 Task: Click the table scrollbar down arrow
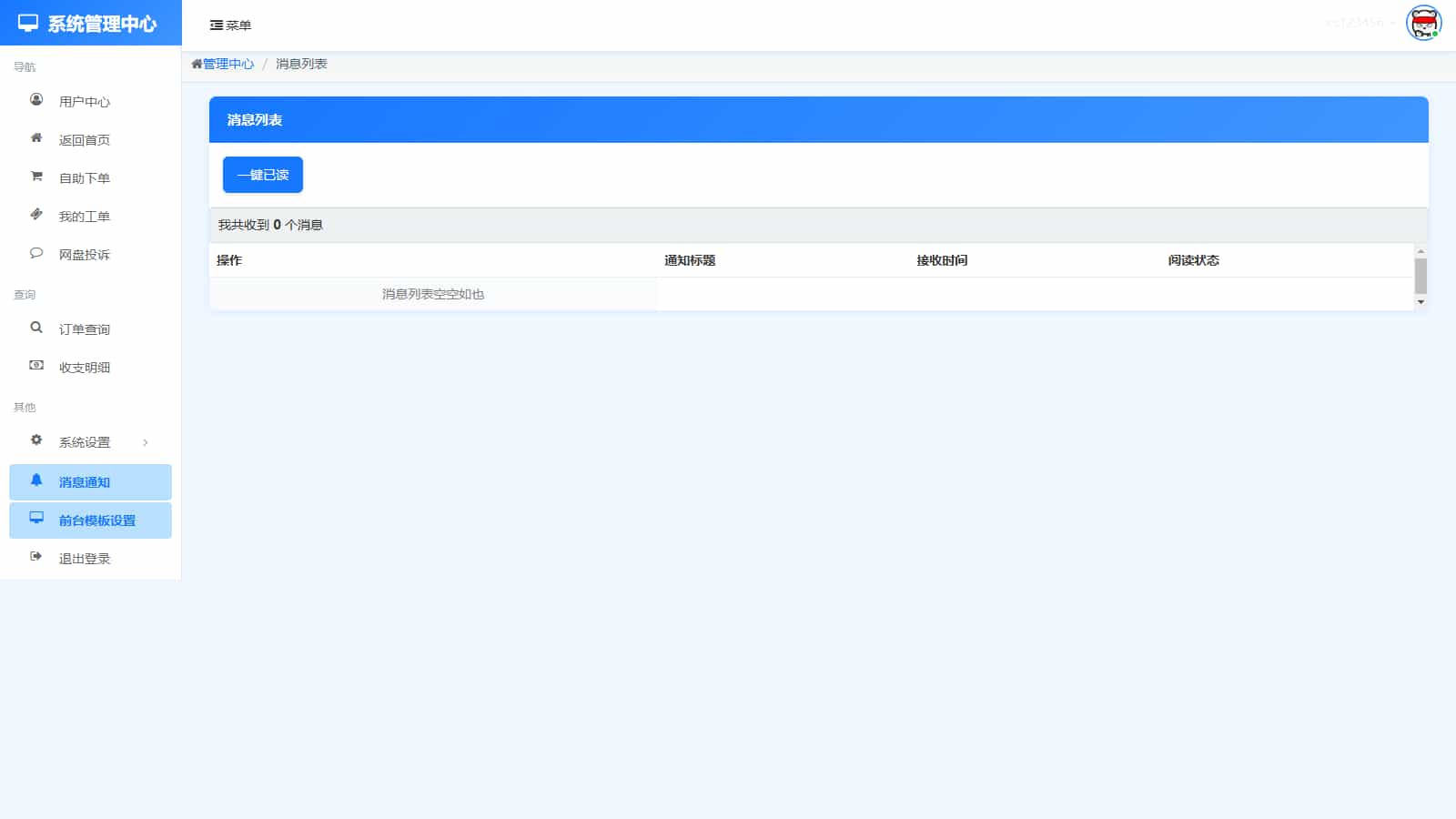(1421, 302)
